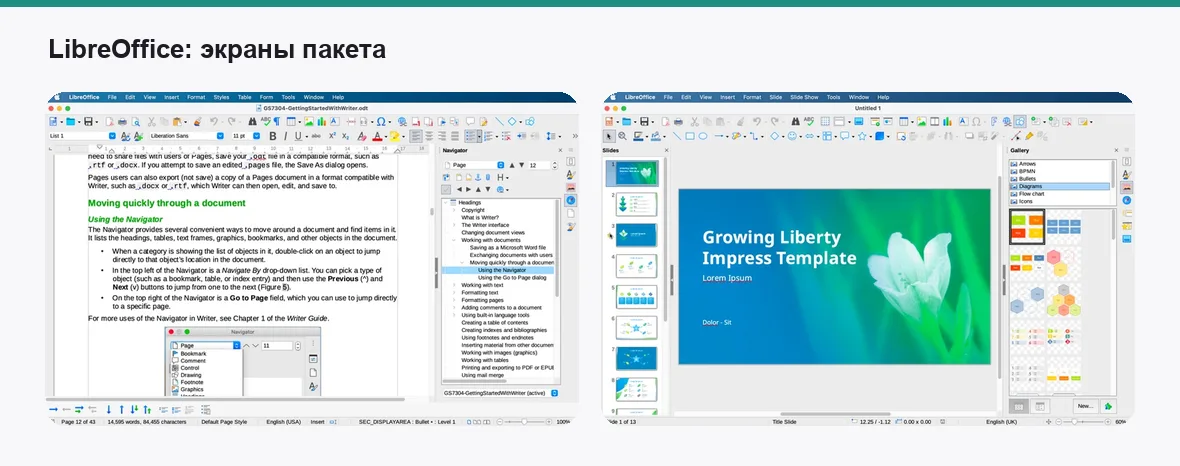Viewport: 1180px width, 466px height.
Task: Open Apple menu in Impress window
Action: (613, 97)
